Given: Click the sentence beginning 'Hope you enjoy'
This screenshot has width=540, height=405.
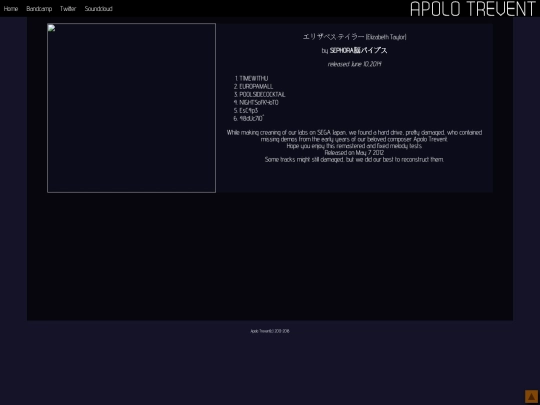Looking at the screenshot, I should pos(354,146).
